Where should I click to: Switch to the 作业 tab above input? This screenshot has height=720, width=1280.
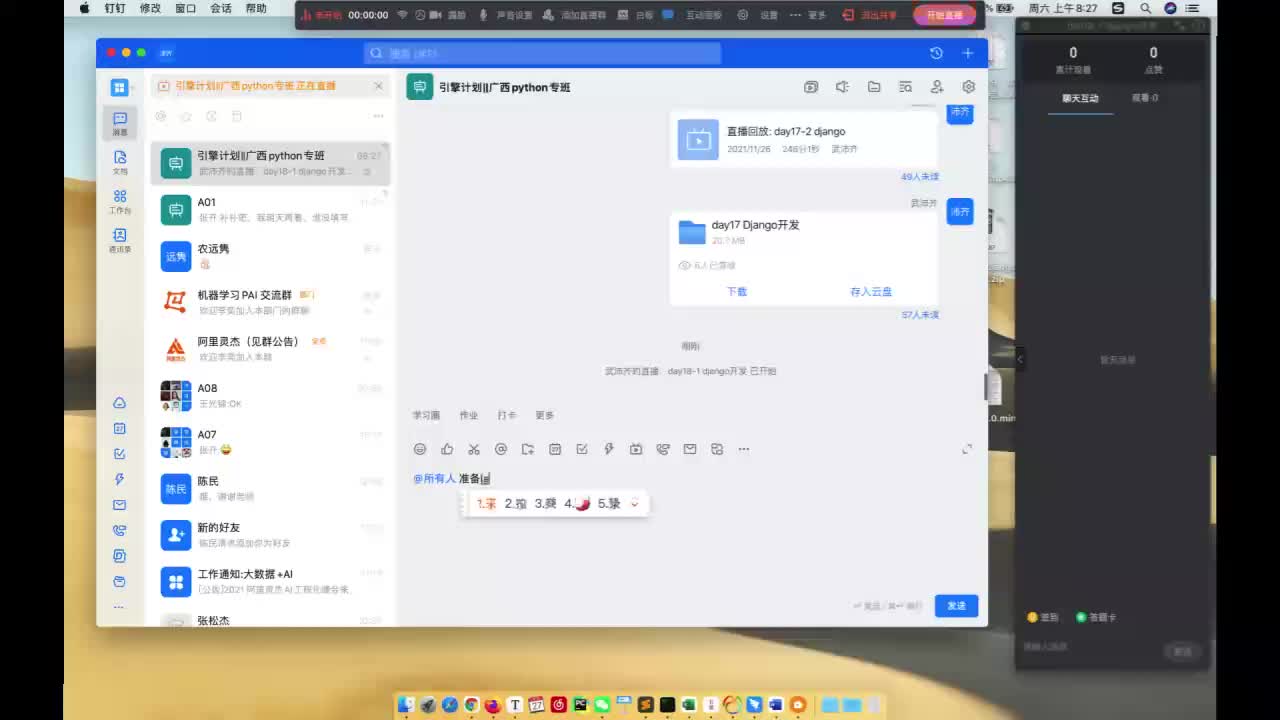468,415
